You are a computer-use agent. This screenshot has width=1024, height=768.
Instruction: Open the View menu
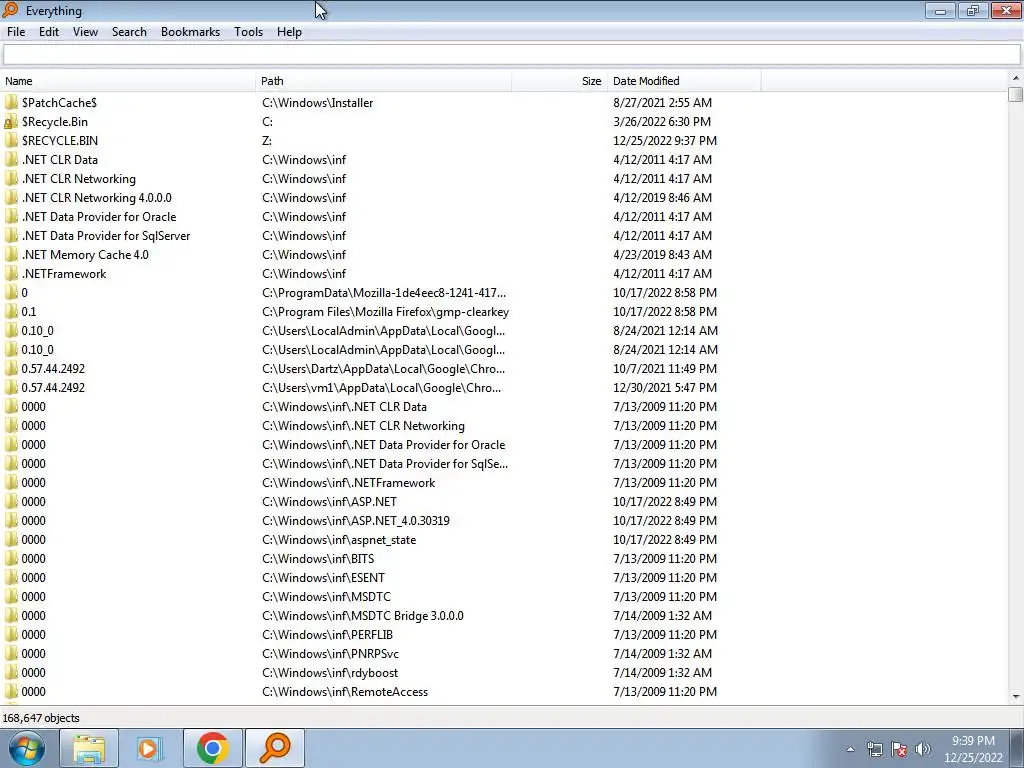coord(85,32)
